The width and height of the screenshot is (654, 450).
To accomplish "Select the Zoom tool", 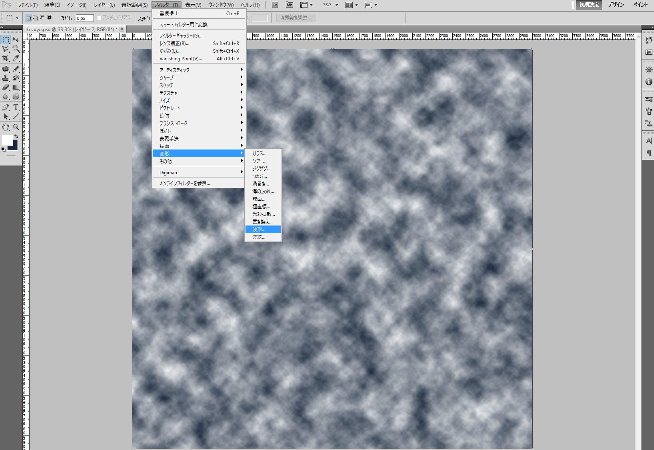I will [x=16, y=127].
